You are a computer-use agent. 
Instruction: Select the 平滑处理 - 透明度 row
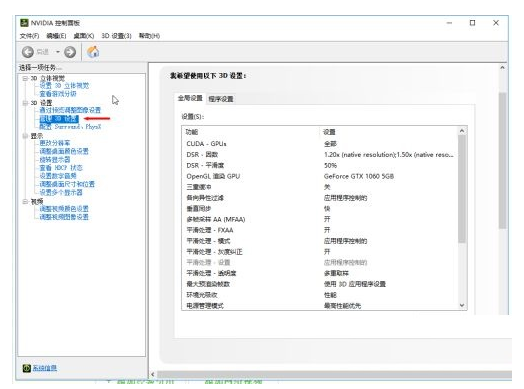(319, 273)
